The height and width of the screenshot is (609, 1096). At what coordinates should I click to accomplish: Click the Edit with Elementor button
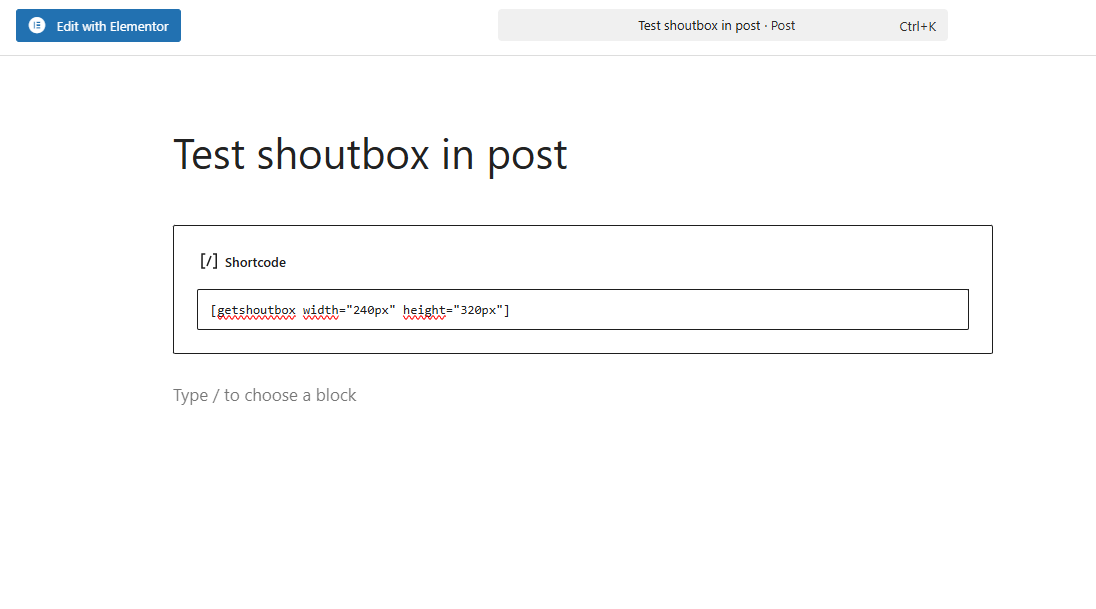tap(98, 25)
